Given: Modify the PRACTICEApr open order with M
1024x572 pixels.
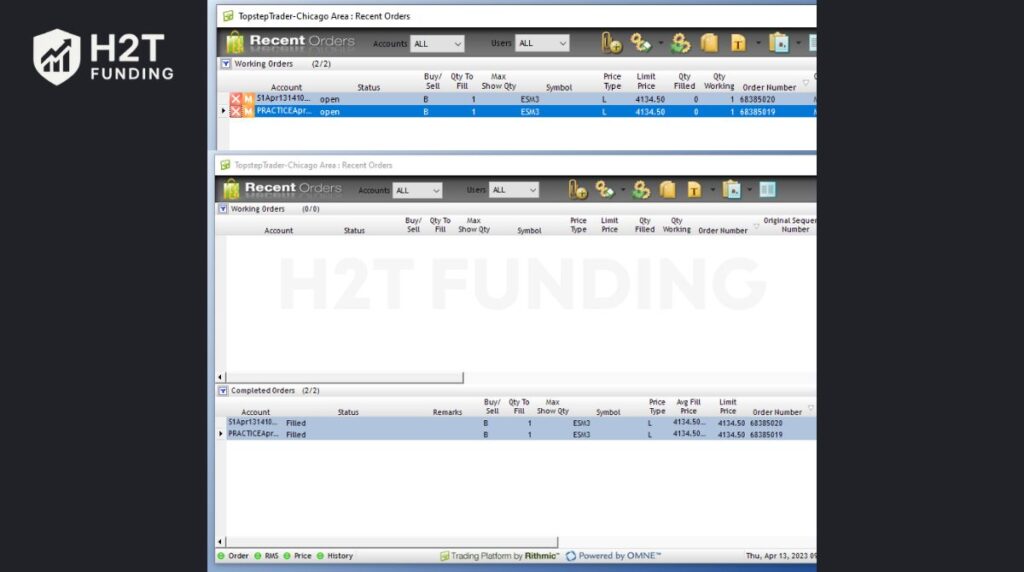Looking at the screenshot, I should point(248,112).
